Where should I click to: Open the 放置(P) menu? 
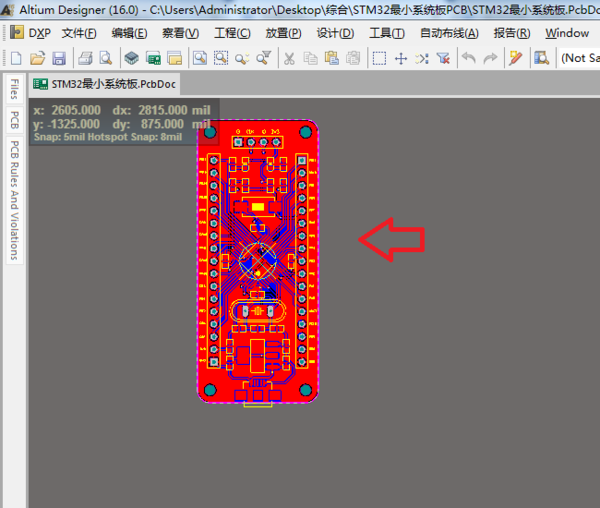pyautogui.click(x=284, y=33)
